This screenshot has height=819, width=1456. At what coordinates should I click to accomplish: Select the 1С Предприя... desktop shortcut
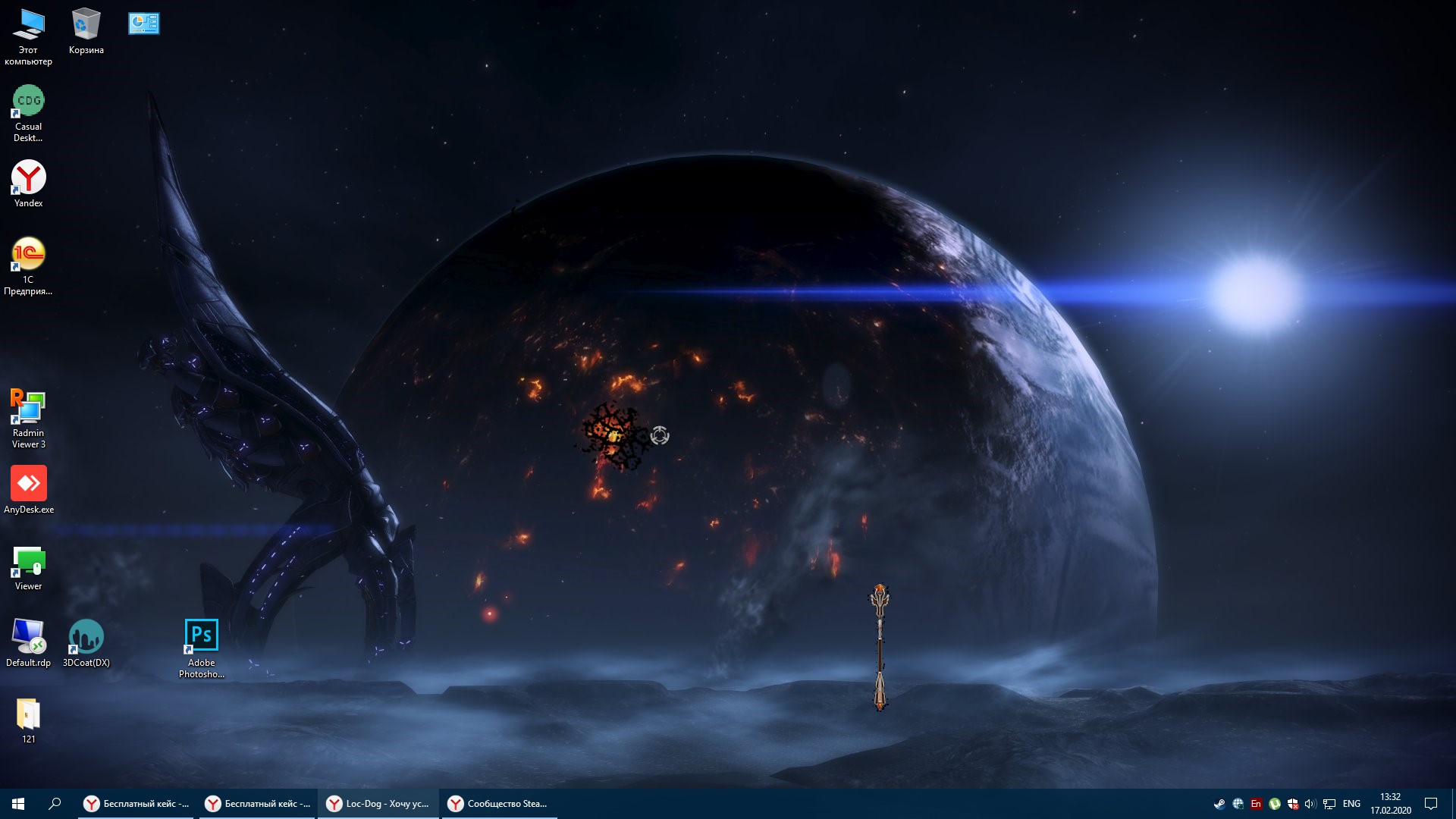tap(29, 266)
